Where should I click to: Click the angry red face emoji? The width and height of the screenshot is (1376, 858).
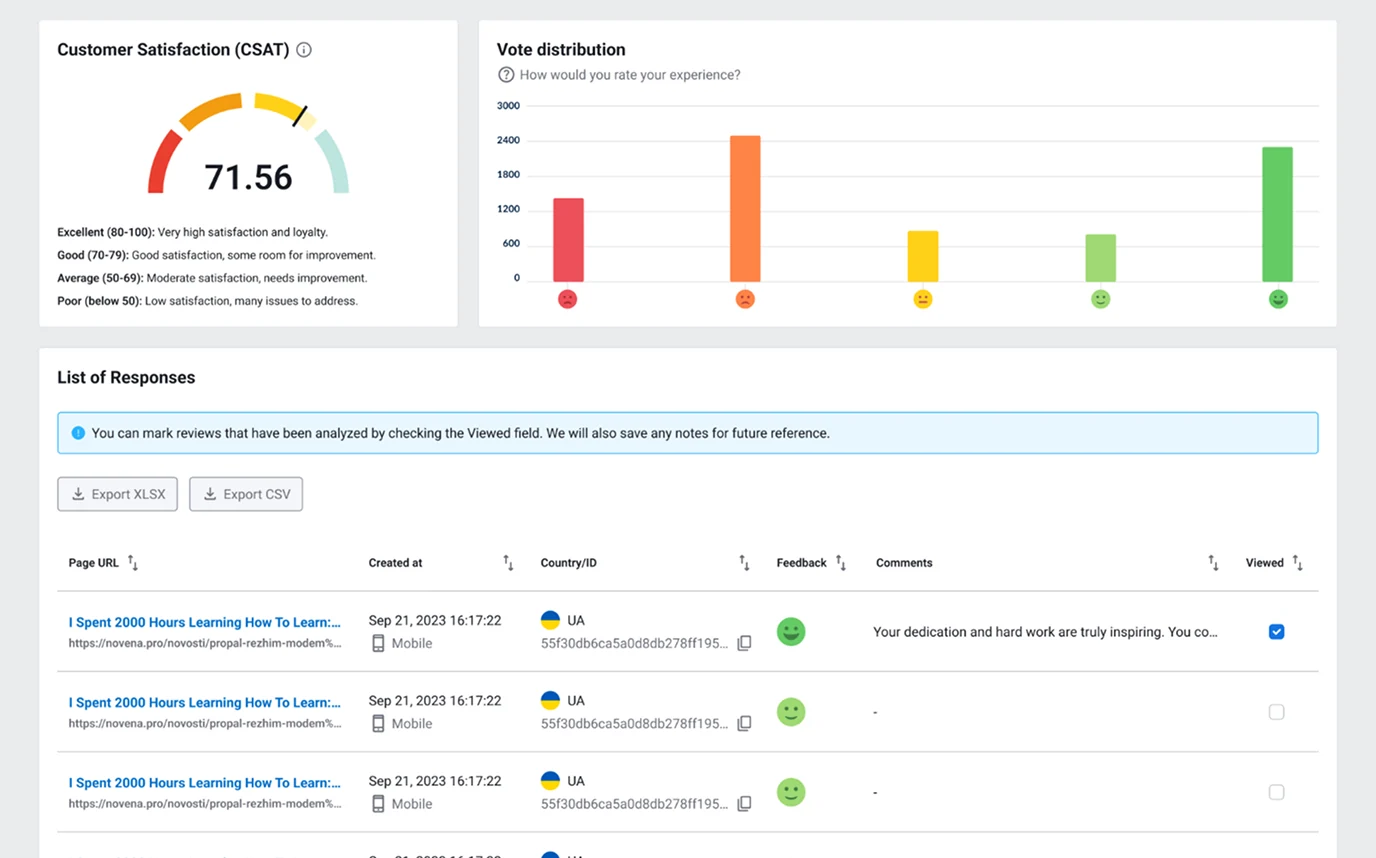click(x=567, y=299)
